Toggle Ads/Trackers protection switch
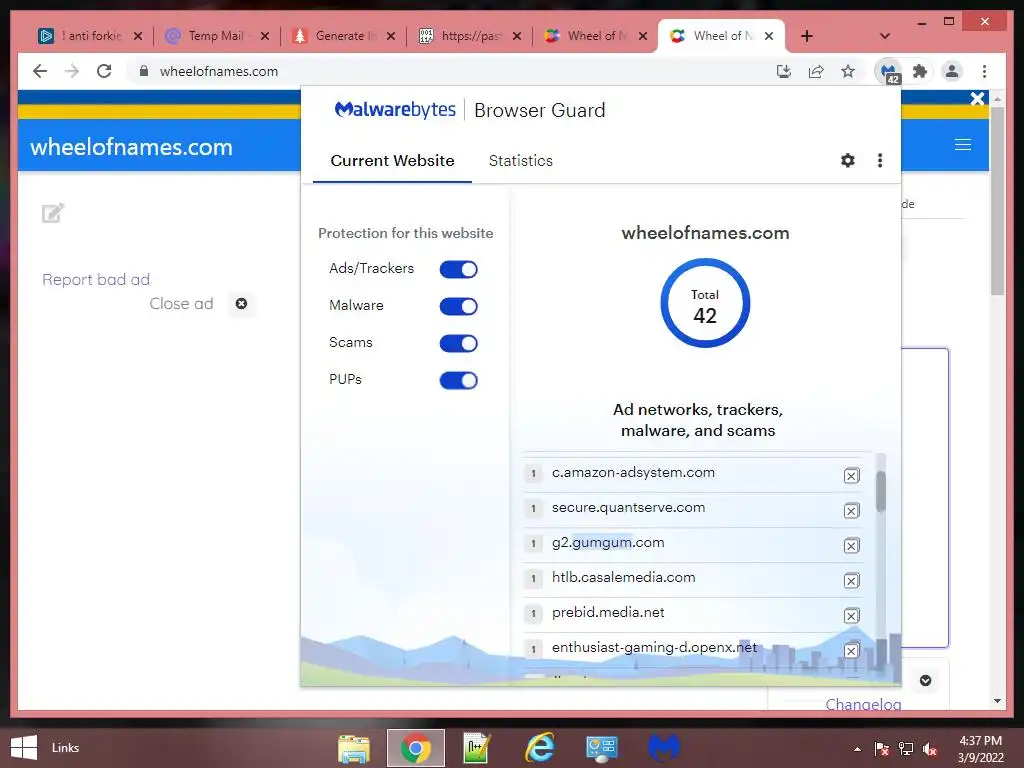This screenshot has height=768, width=1024. coord(458,269)
